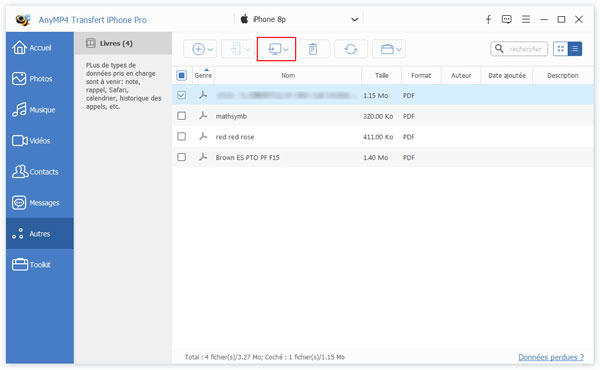Open the iPhone 8p device dropdown
Viewport: 600px width, 370px height.
click(x=299, y=19)
